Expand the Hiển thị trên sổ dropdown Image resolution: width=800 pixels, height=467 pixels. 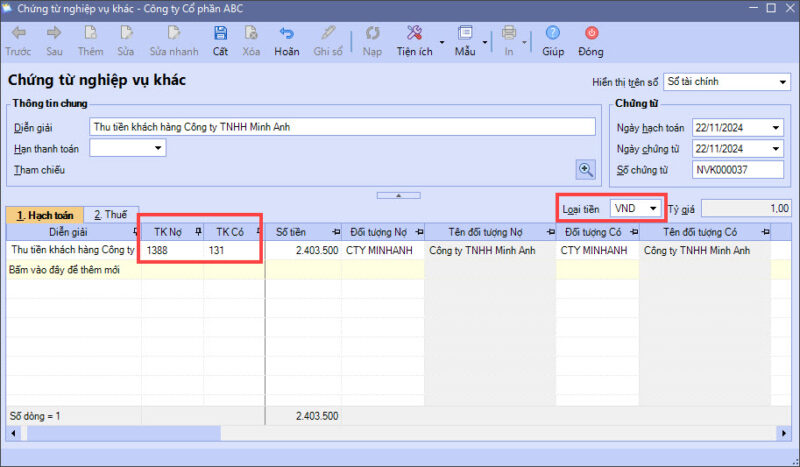[782, 82]
